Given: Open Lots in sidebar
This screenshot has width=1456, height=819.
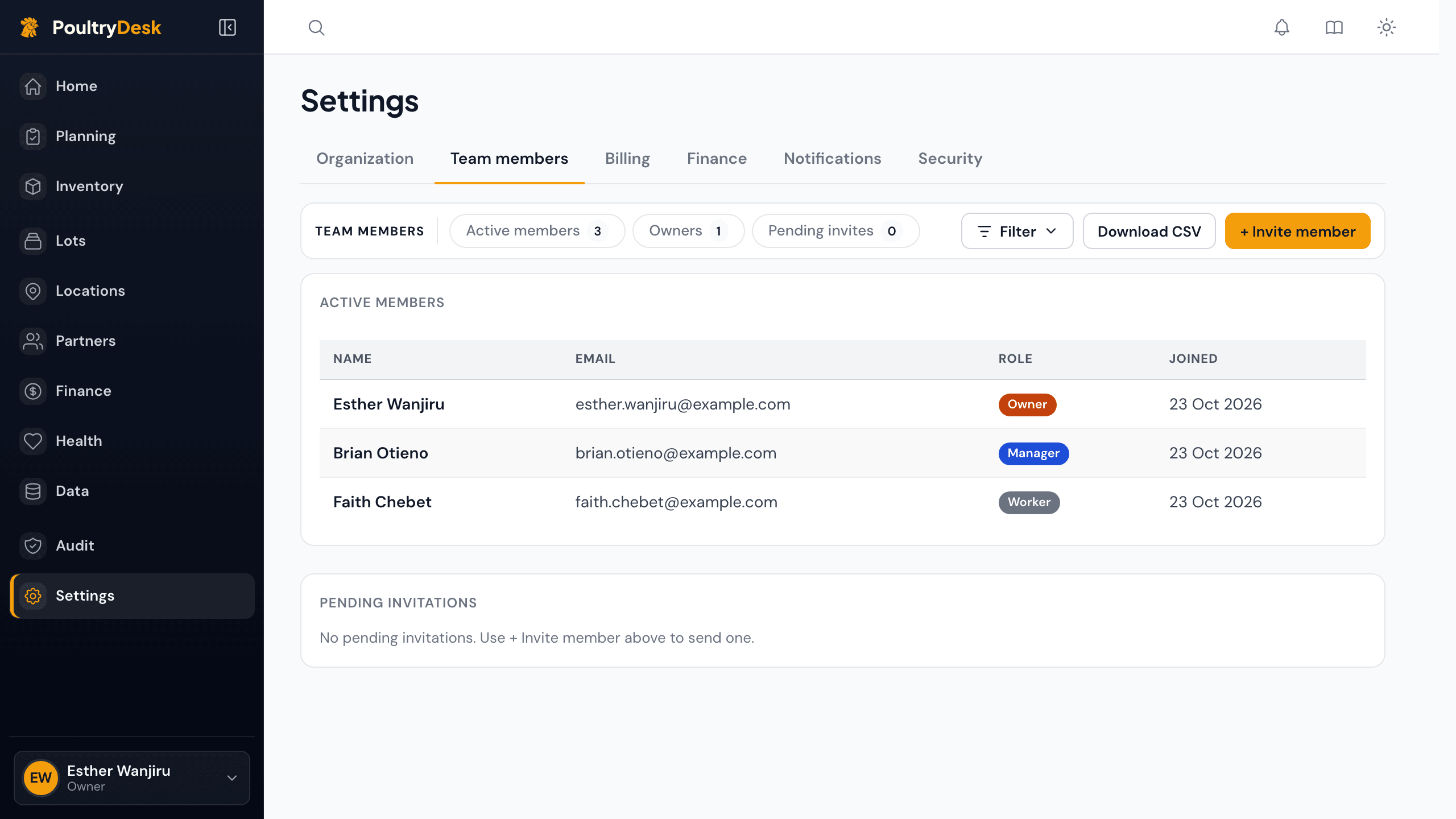Looking at the screenshot, I should click(132, 241).
